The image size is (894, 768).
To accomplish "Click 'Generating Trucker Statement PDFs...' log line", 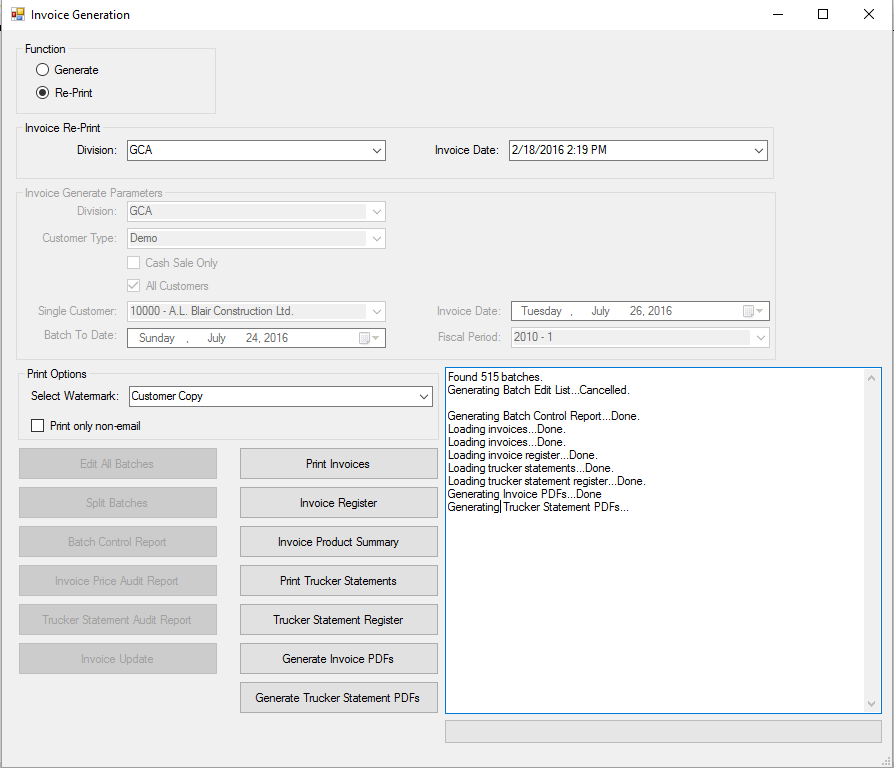I will coord(538,507).
